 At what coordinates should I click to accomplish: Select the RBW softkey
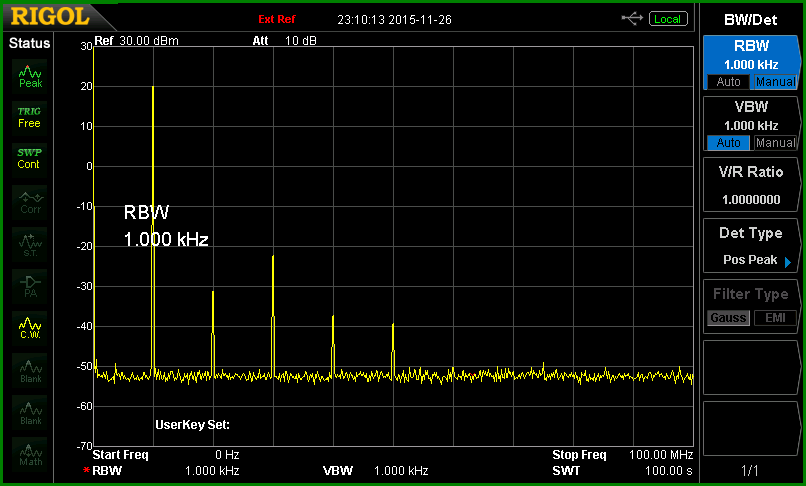pyautogui.click(x=751, y=62)
